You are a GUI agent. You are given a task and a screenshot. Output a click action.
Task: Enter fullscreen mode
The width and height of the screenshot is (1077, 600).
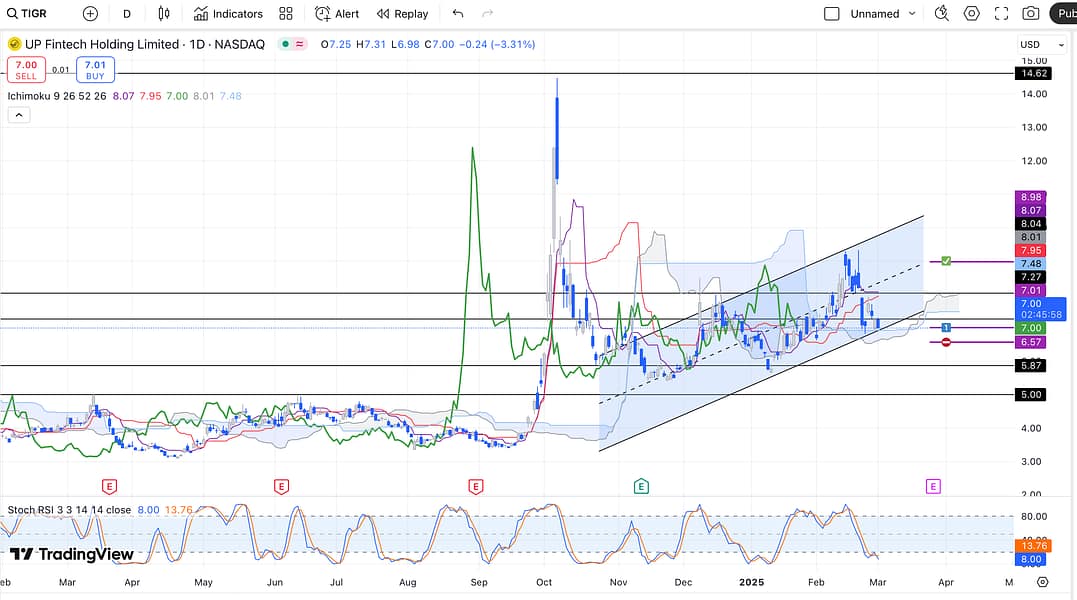click(x=1001, y=14)
